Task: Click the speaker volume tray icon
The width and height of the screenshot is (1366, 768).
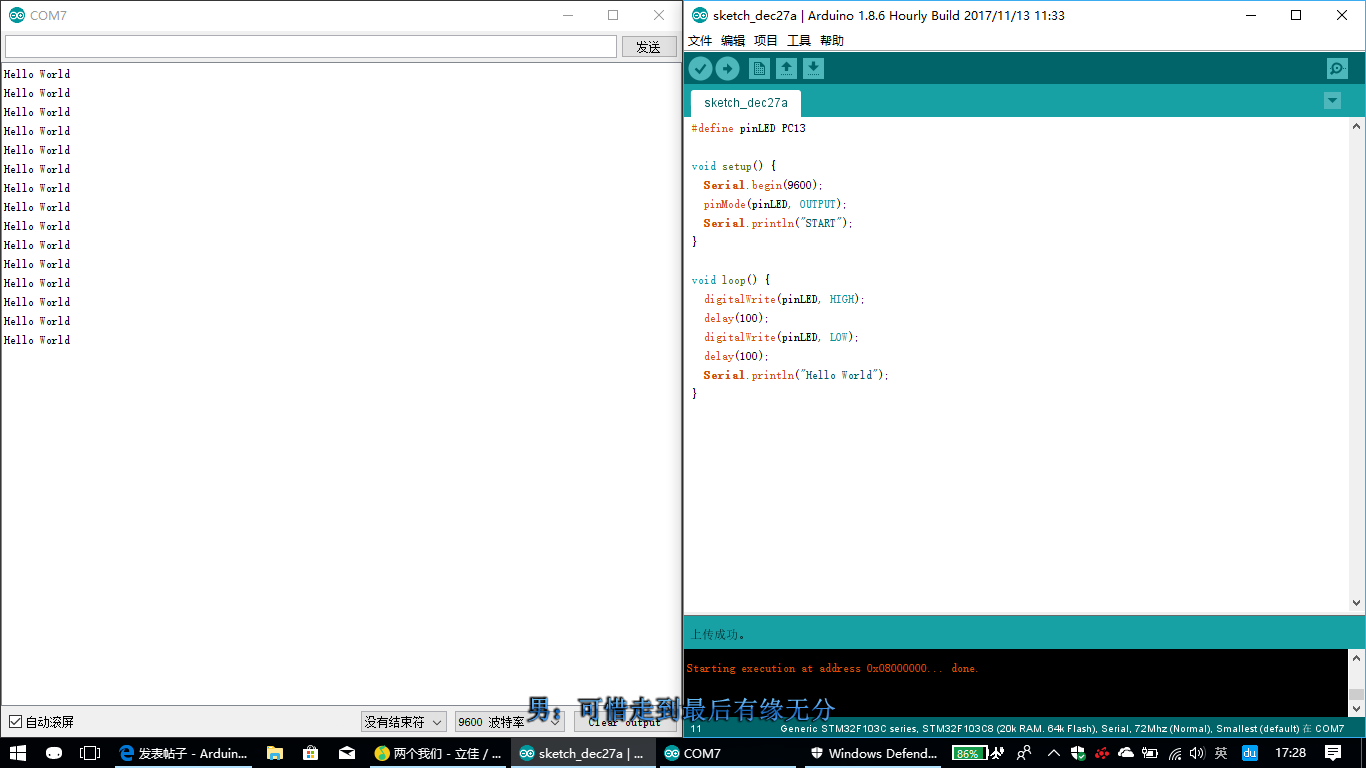Action: point(1197,753)
